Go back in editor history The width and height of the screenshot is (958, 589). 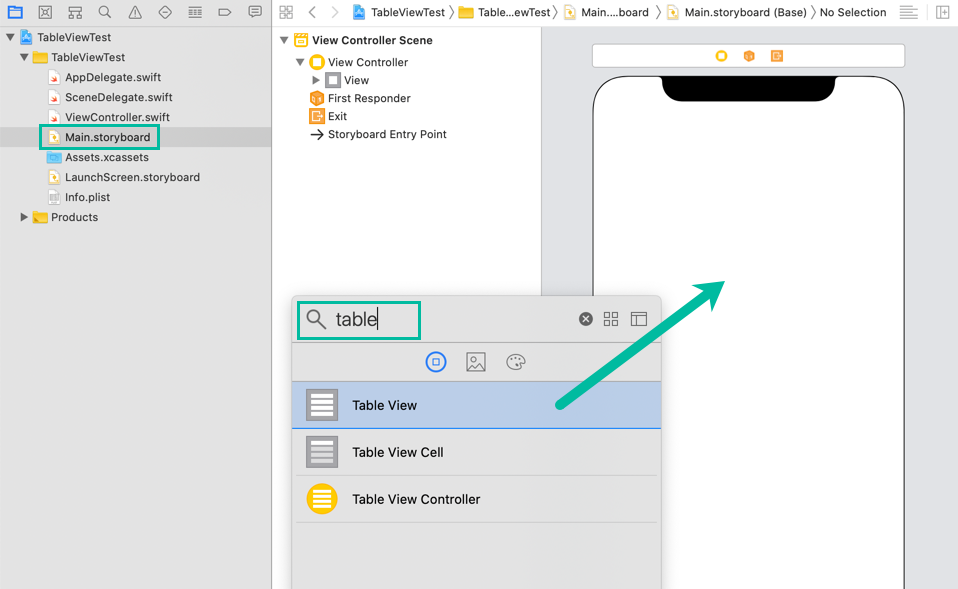point(313,12)
